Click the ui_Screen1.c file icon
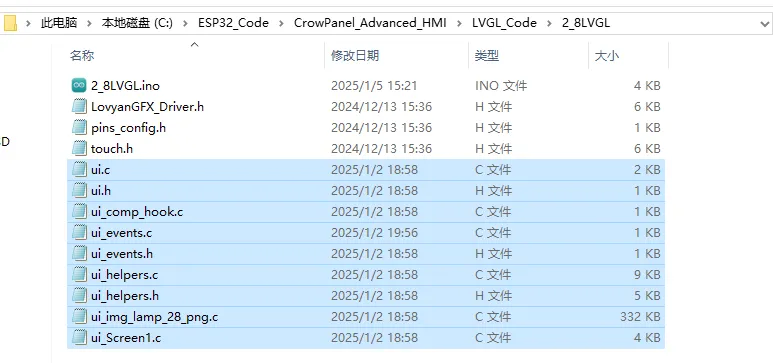This screenshot has height=363, width=773. coord(79,338)
